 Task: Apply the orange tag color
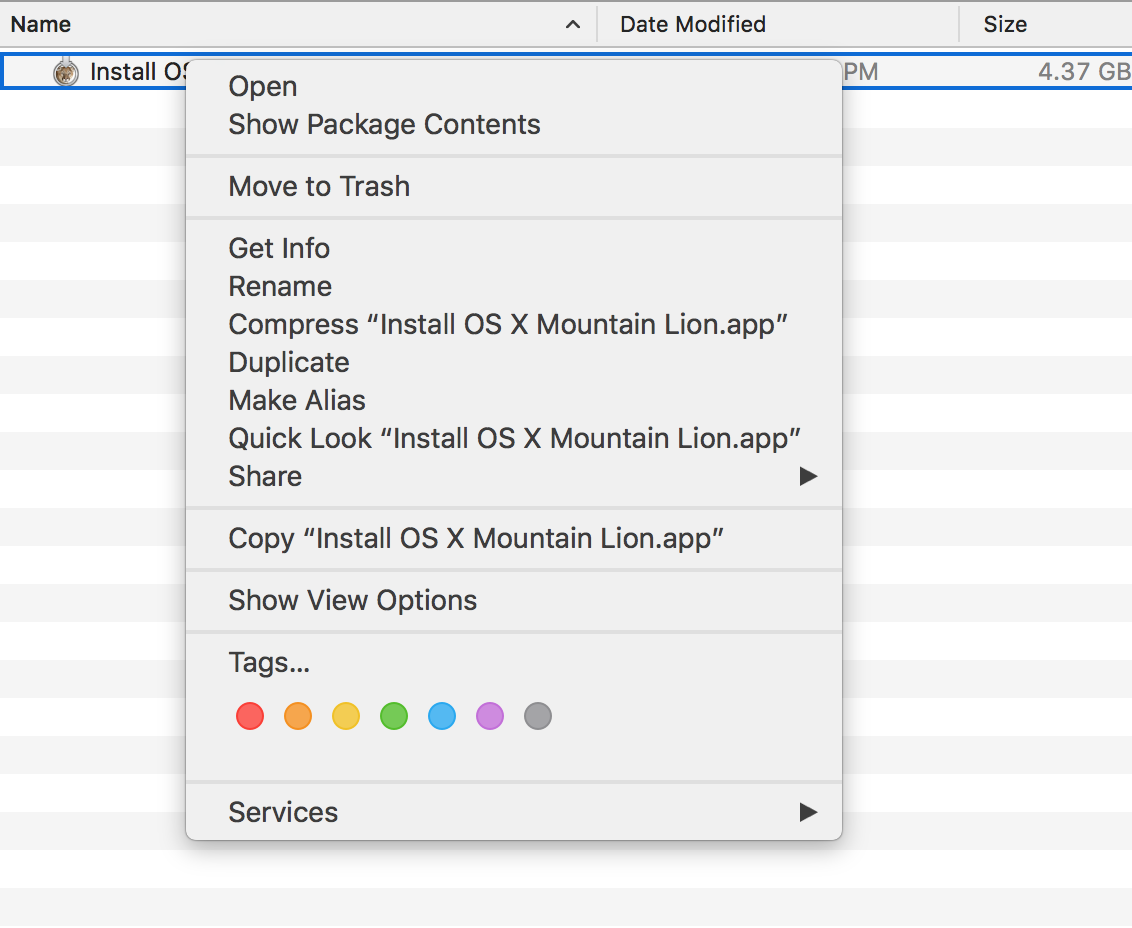298,716
